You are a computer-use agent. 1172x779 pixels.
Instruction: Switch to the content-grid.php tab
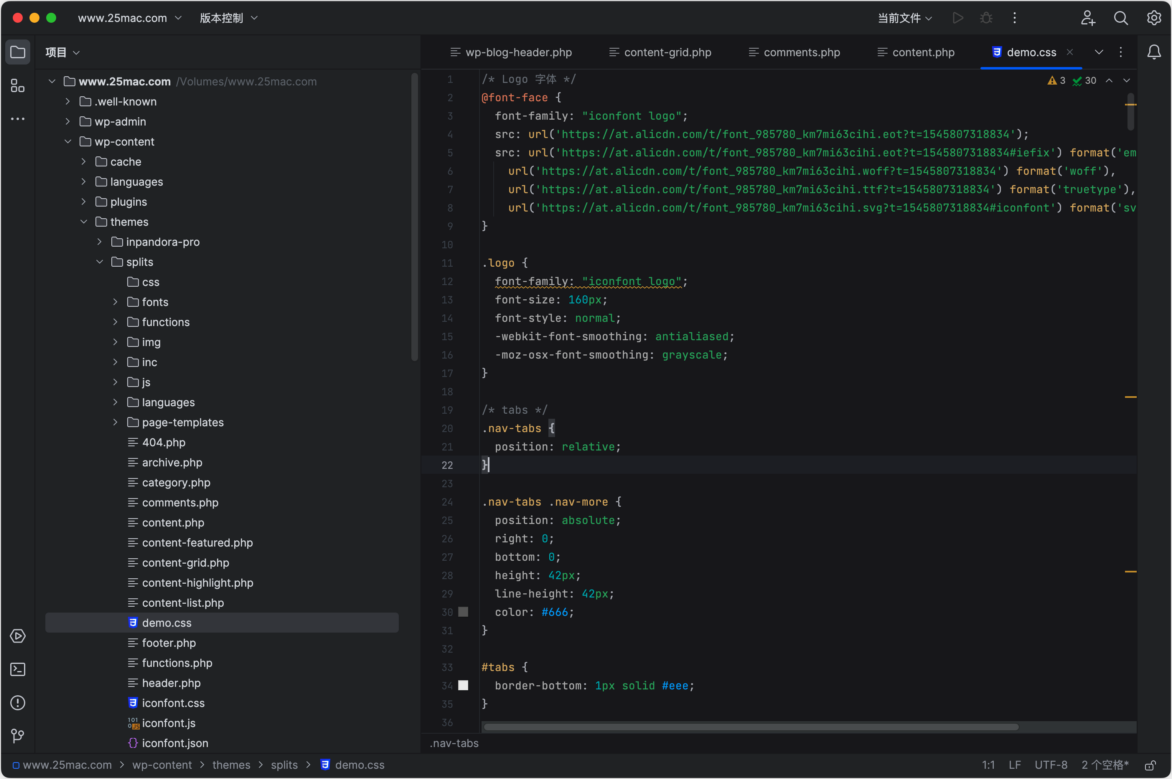click(x=661, y=52)
